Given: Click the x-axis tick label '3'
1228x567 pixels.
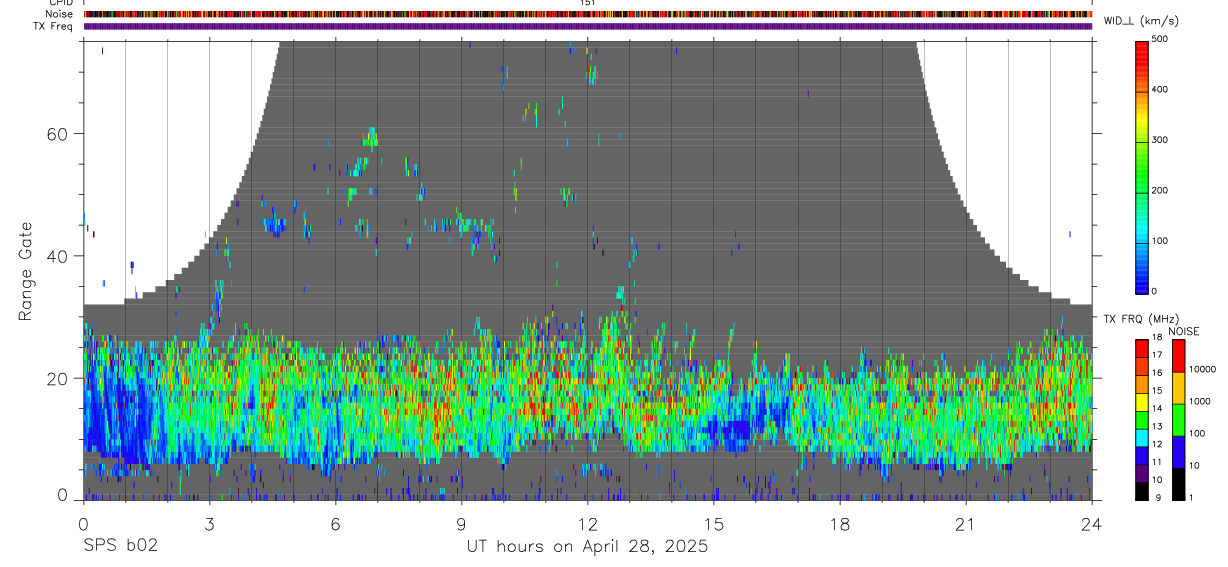Looking at the screenshot, I should [209, 523].
